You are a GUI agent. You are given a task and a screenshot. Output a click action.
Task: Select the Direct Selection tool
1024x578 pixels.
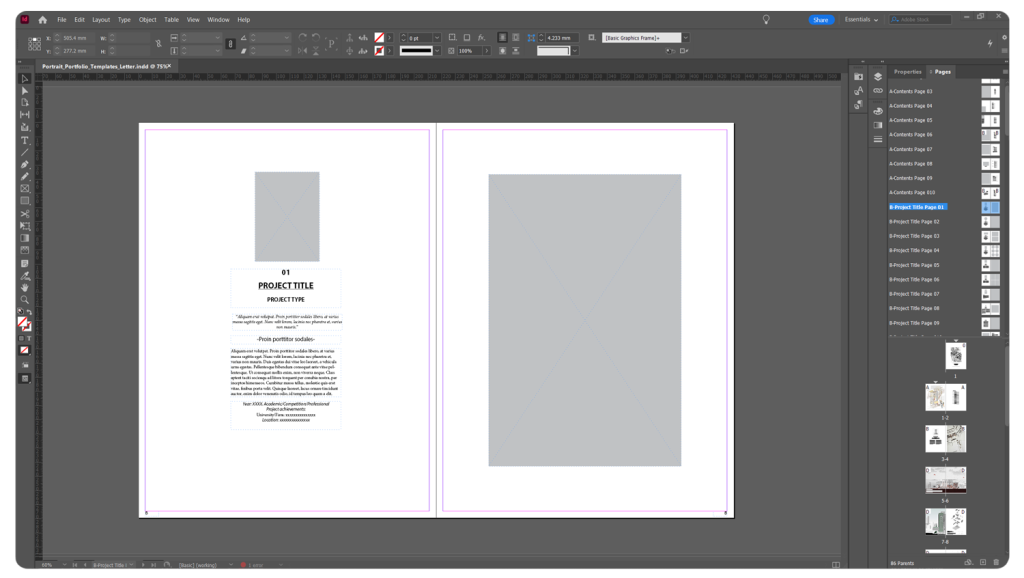(x=25, y=91)
